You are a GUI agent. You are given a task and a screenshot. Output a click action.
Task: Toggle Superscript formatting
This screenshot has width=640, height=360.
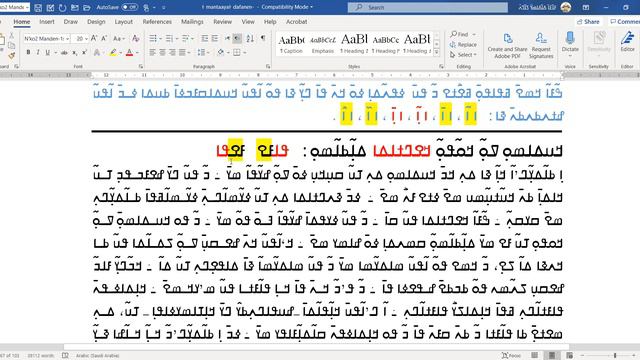point(84,52)
